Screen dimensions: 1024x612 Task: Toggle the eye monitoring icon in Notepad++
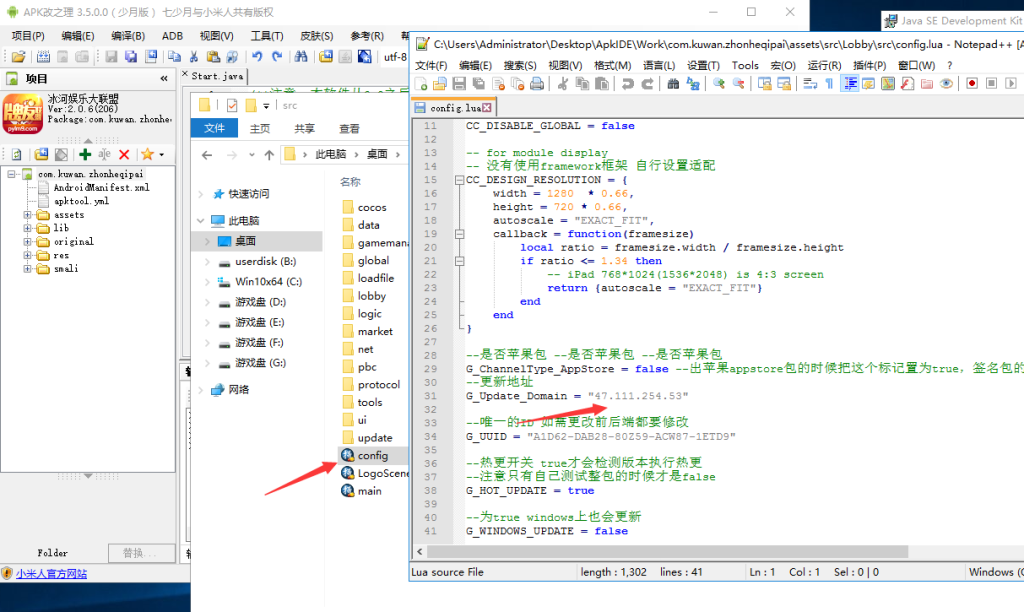coord(946,84)
